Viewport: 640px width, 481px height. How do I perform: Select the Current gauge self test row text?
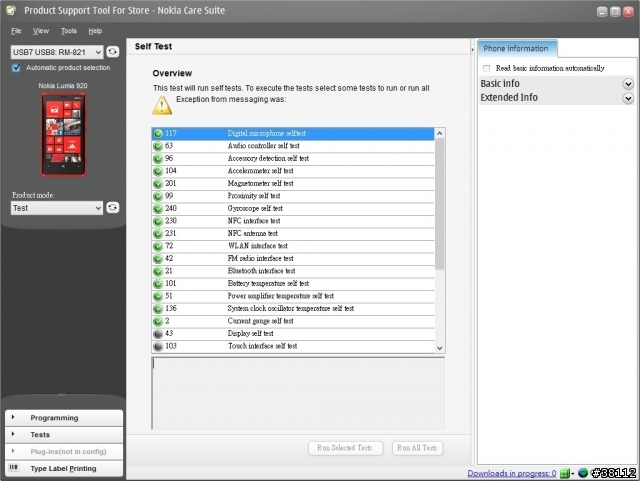(260, 321)
